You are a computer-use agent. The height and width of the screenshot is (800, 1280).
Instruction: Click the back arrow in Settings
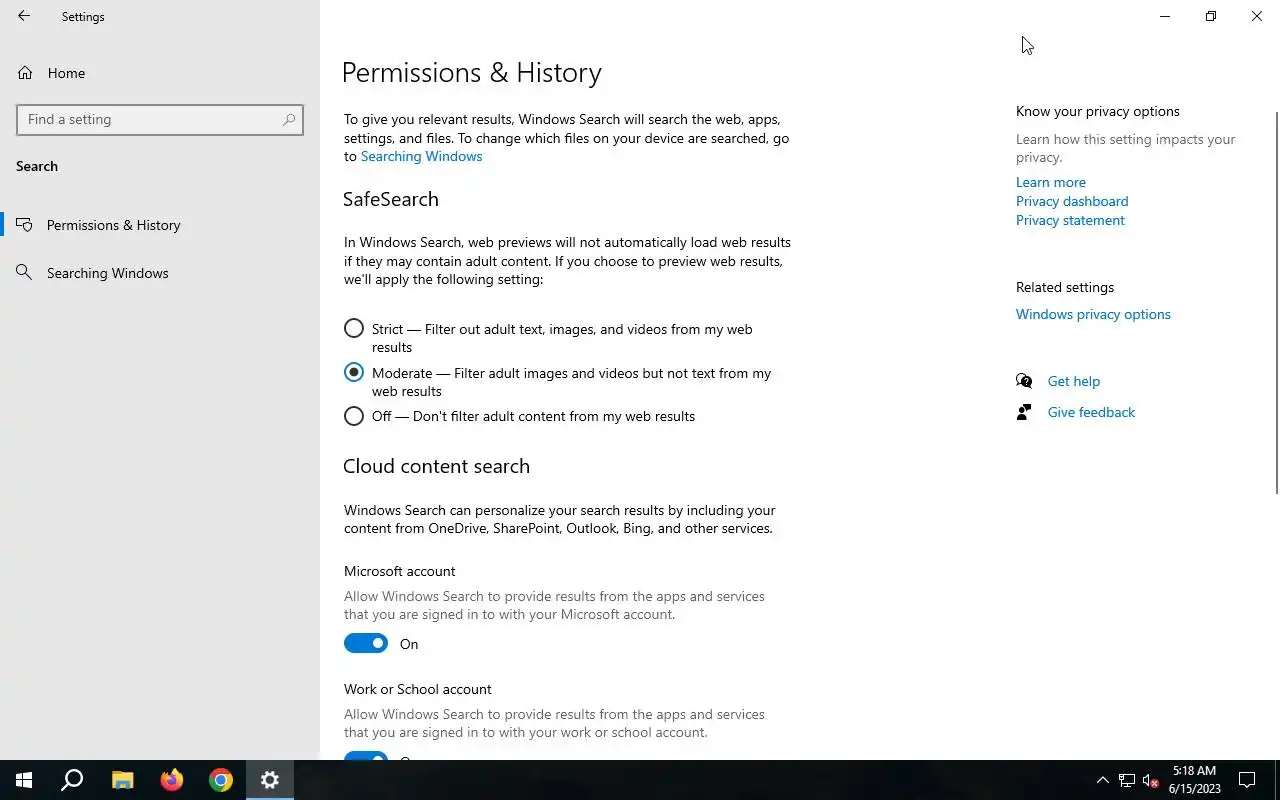click(24, 16)
